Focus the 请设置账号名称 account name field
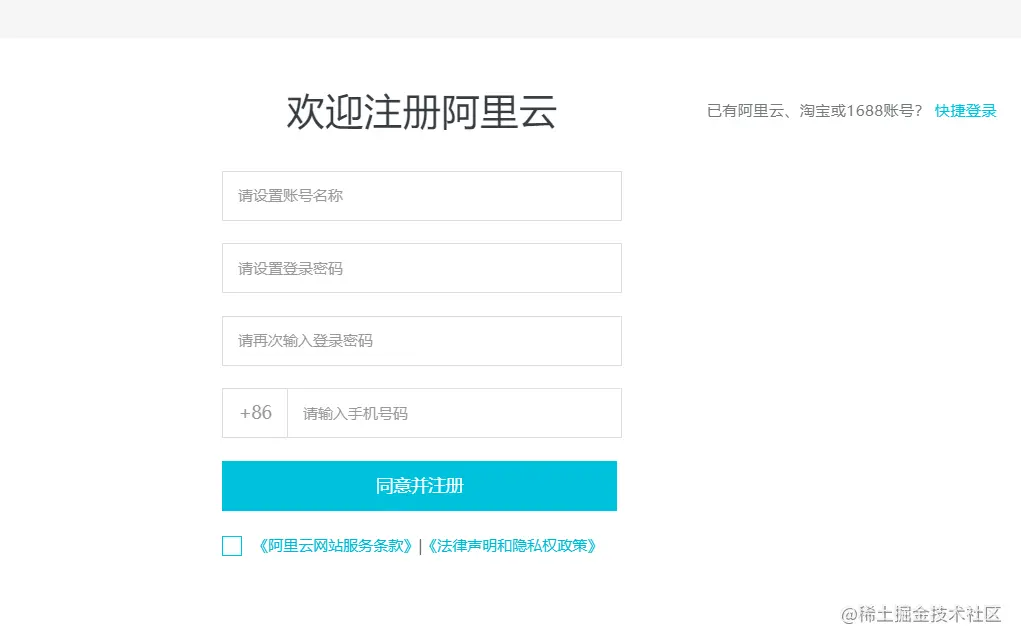1021x644 pixels. (x=421, y=196)
